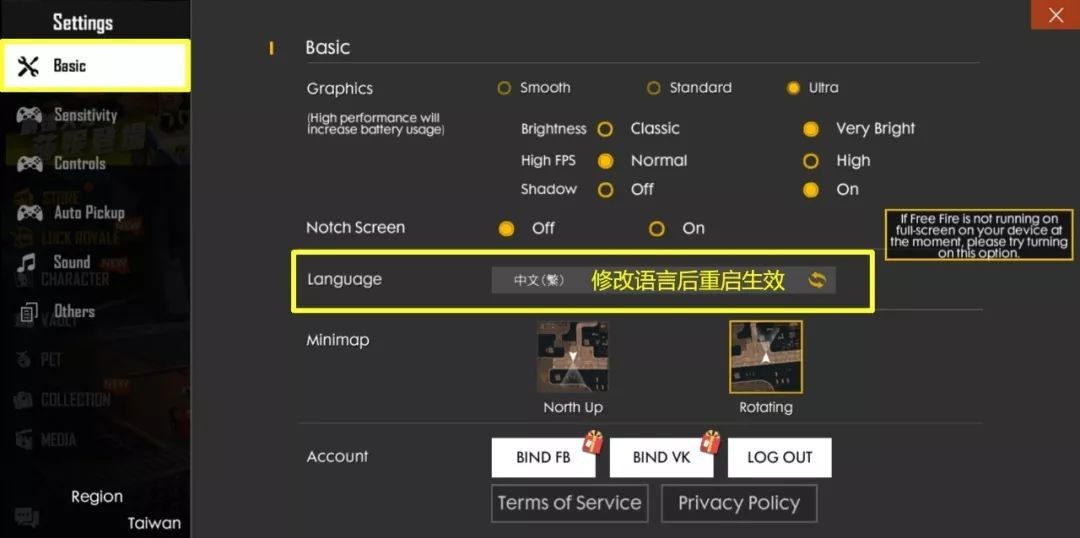This screenshot has height=538, width=1080.
Task: Click the Sensitivity gamepad icon
Action: tap(29, 115)
